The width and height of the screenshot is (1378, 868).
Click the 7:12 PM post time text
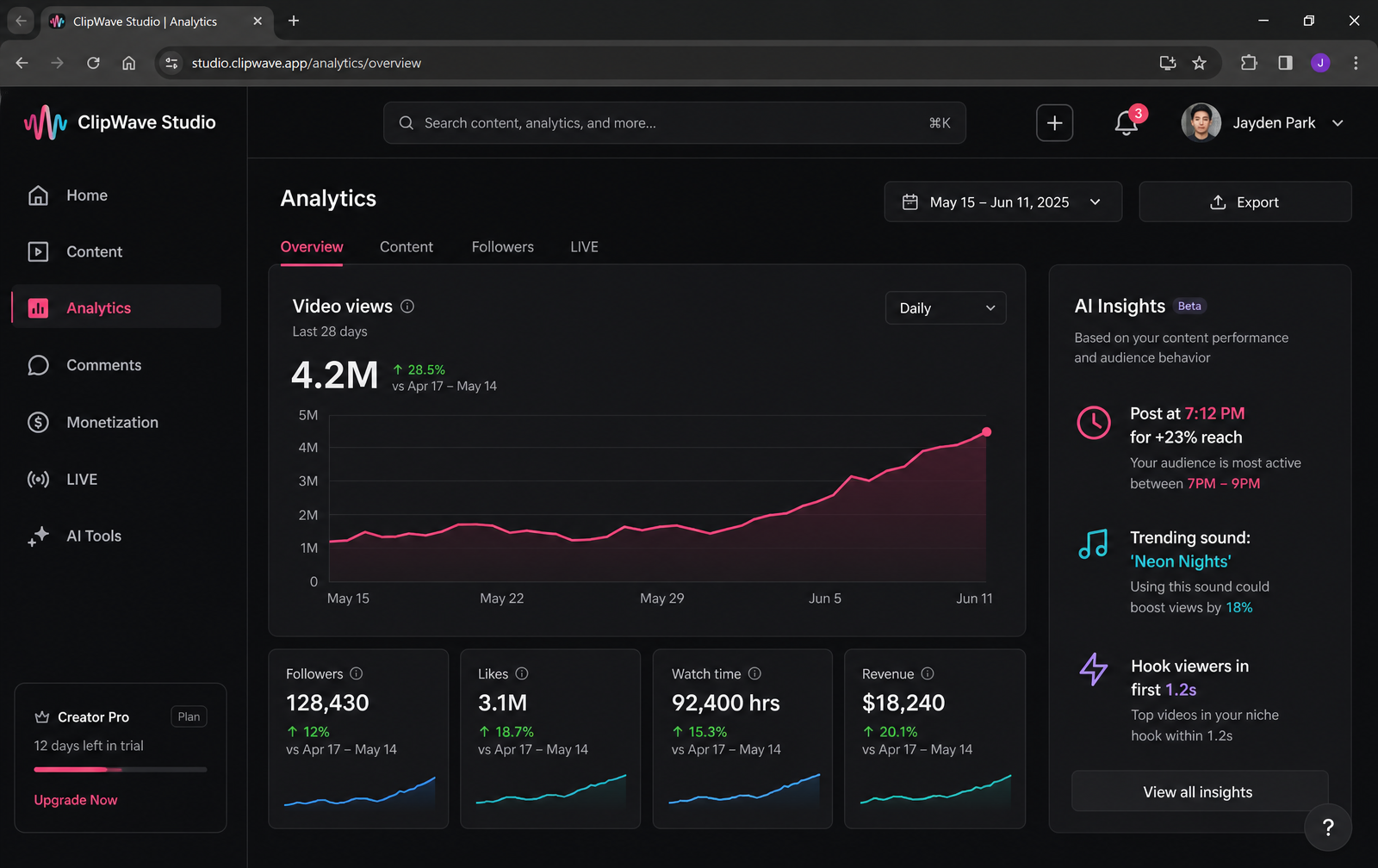[1214, 413]
